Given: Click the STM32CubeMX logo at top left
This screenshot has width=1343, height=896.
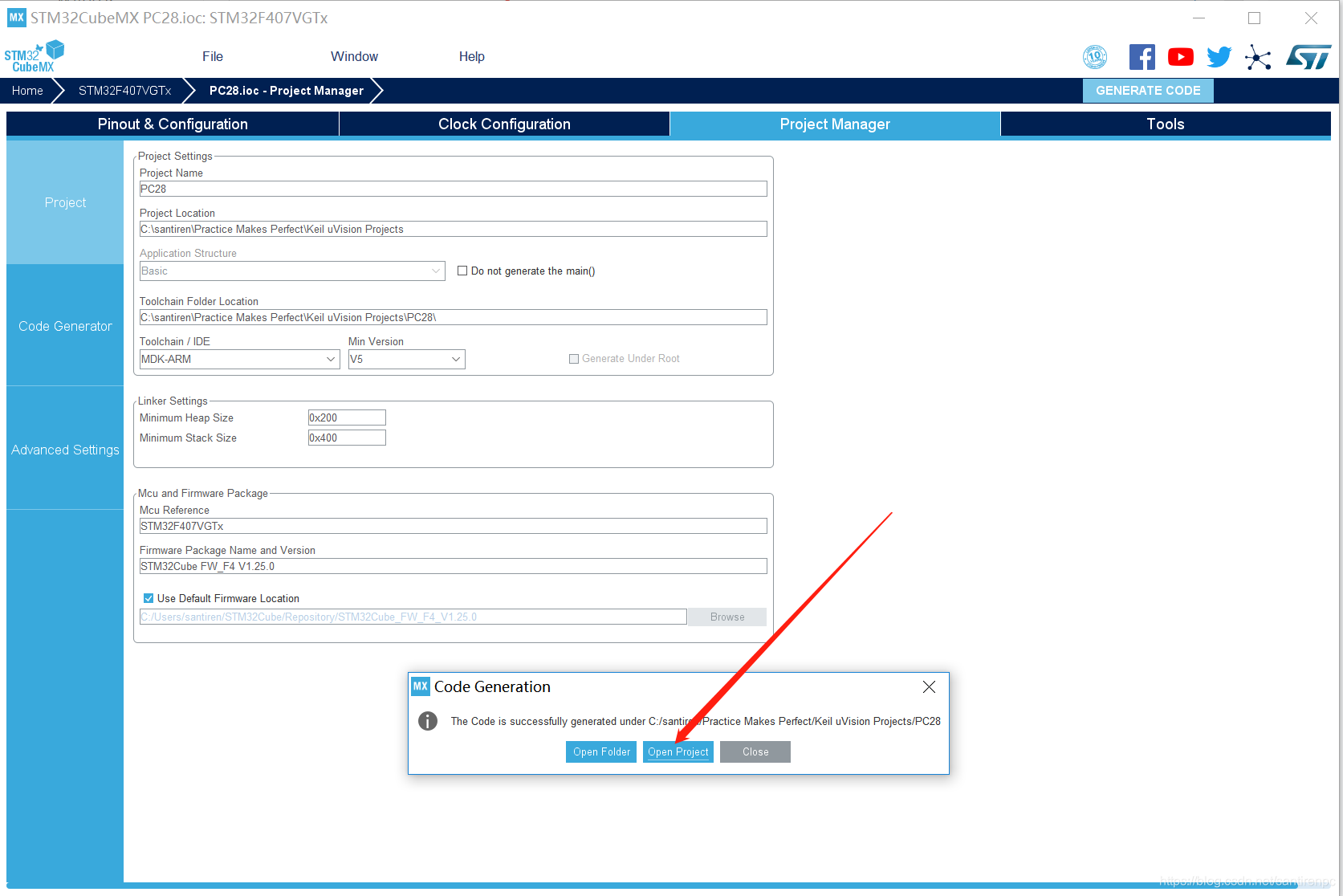Looking at the screenshot, I should (x=34, y=55).
